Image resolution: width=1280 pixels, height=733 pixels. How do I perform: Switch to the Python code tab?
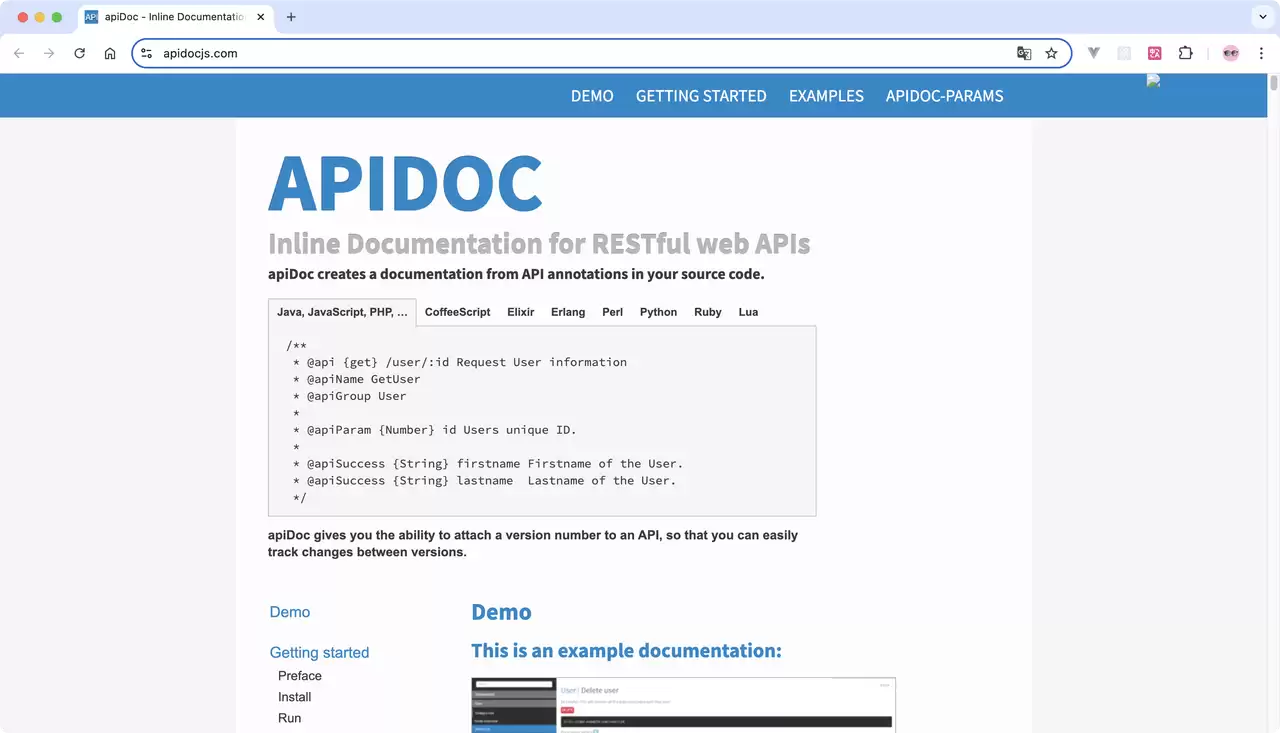point(658,312)
